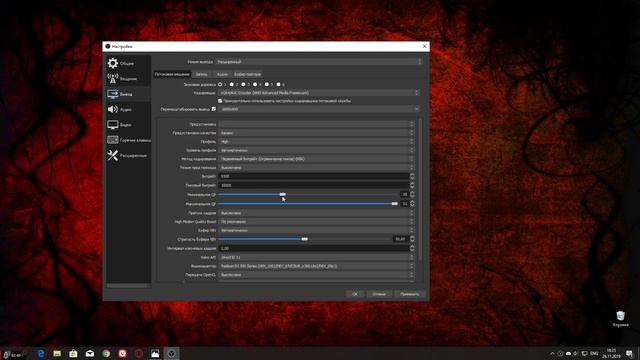Open the Photos app taskbar icon
The image size is (640, 360).
(155, 353)
